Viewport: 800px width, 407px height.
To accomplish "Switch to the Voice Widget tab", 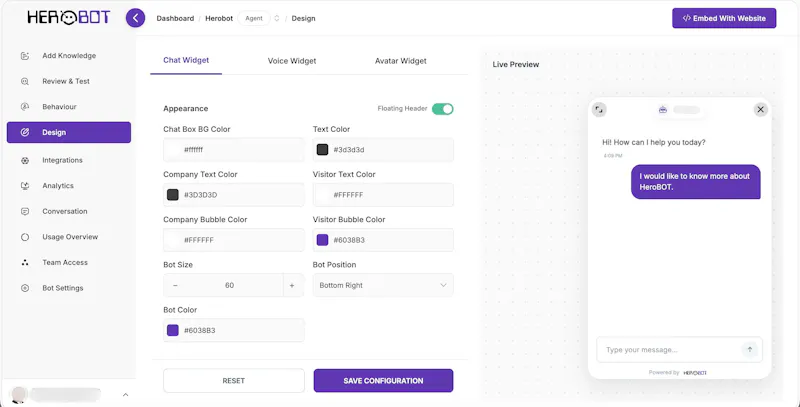I will click(x=292, y=61).
